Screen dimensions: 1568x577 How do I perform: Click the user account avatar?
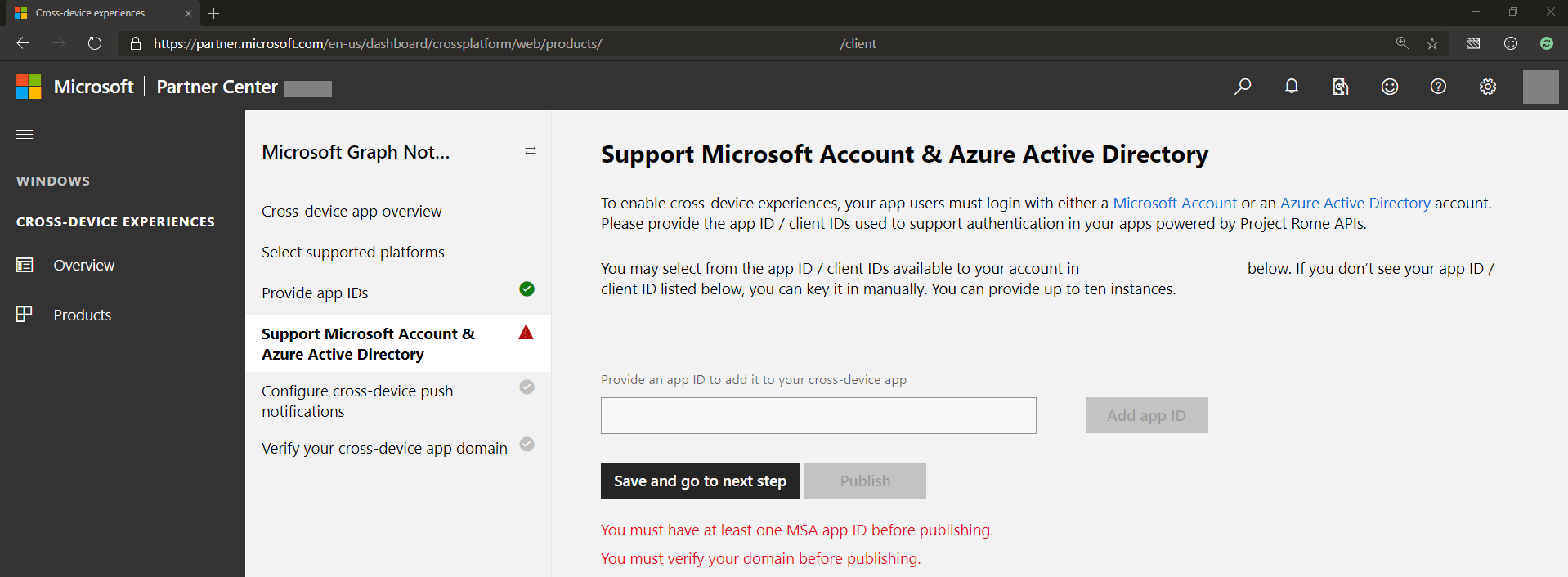coord(1541,87)
